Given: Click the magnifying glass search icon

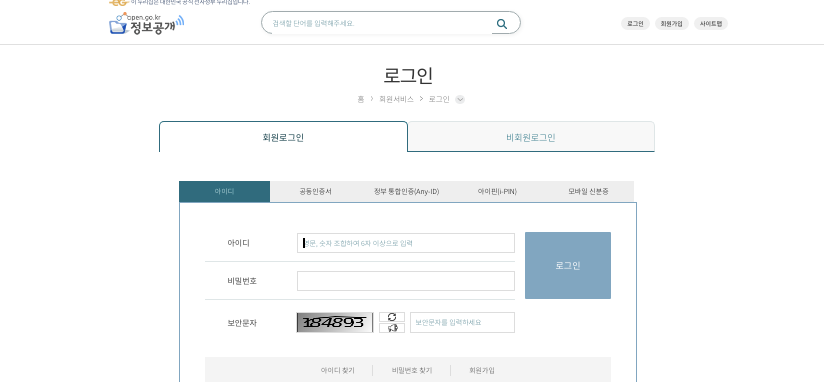Looking at the screenshot, I should tap(502, 24).
